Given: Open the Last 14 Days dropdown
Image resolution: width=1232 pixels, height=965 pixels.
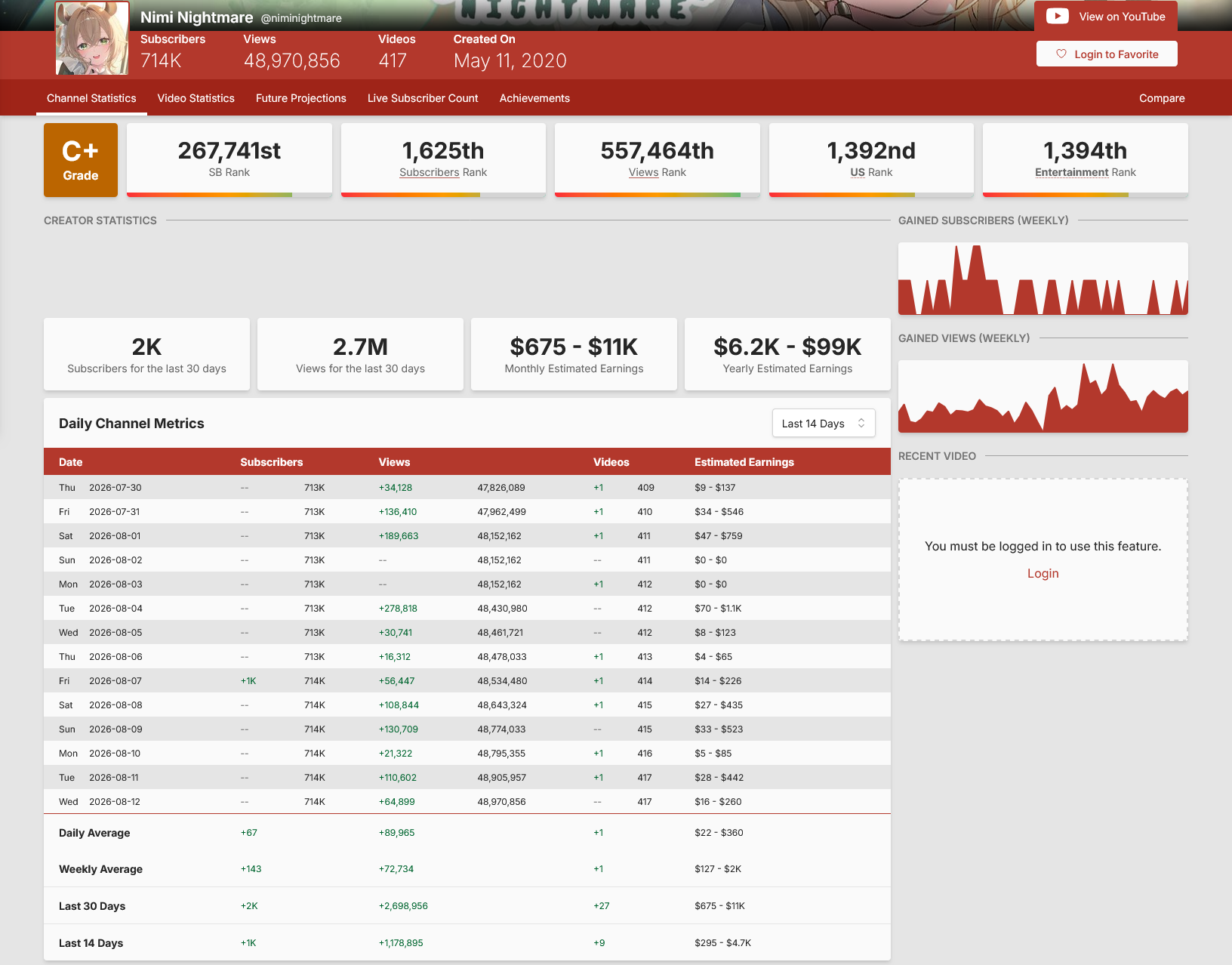Looking at the screenshot, I should coord(824,423).
